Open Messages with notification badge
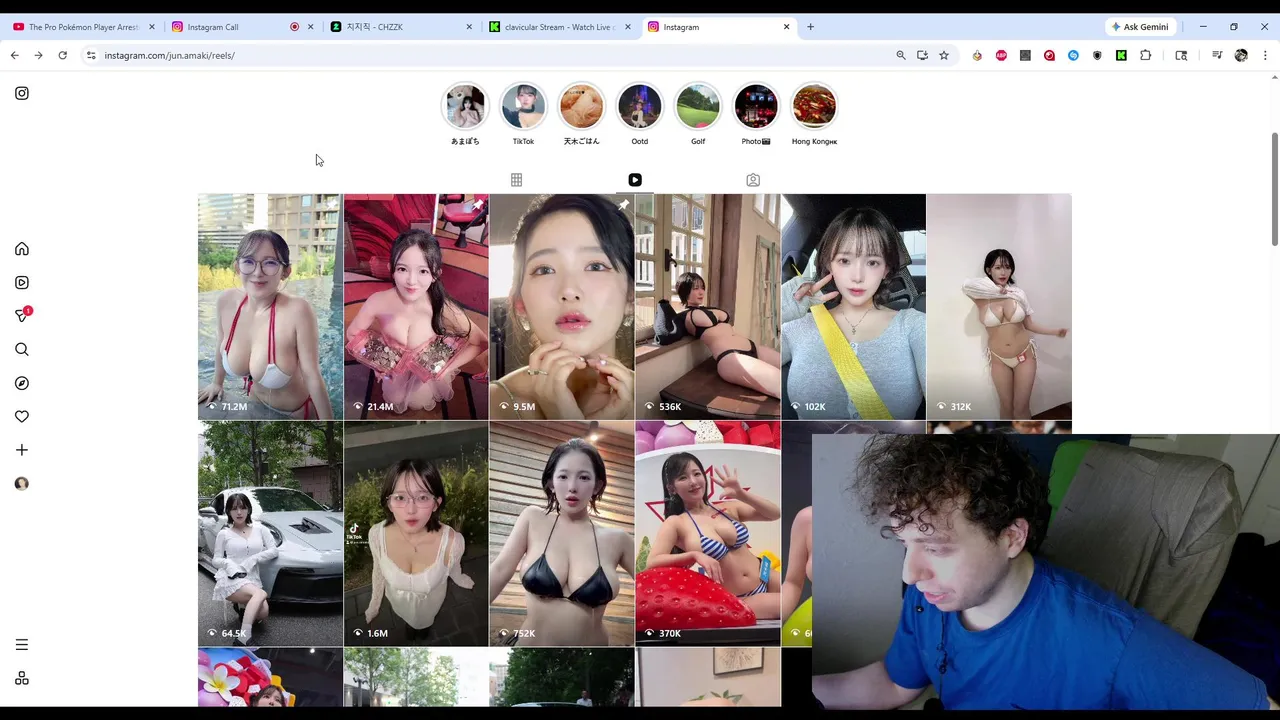 pos(22,315)
